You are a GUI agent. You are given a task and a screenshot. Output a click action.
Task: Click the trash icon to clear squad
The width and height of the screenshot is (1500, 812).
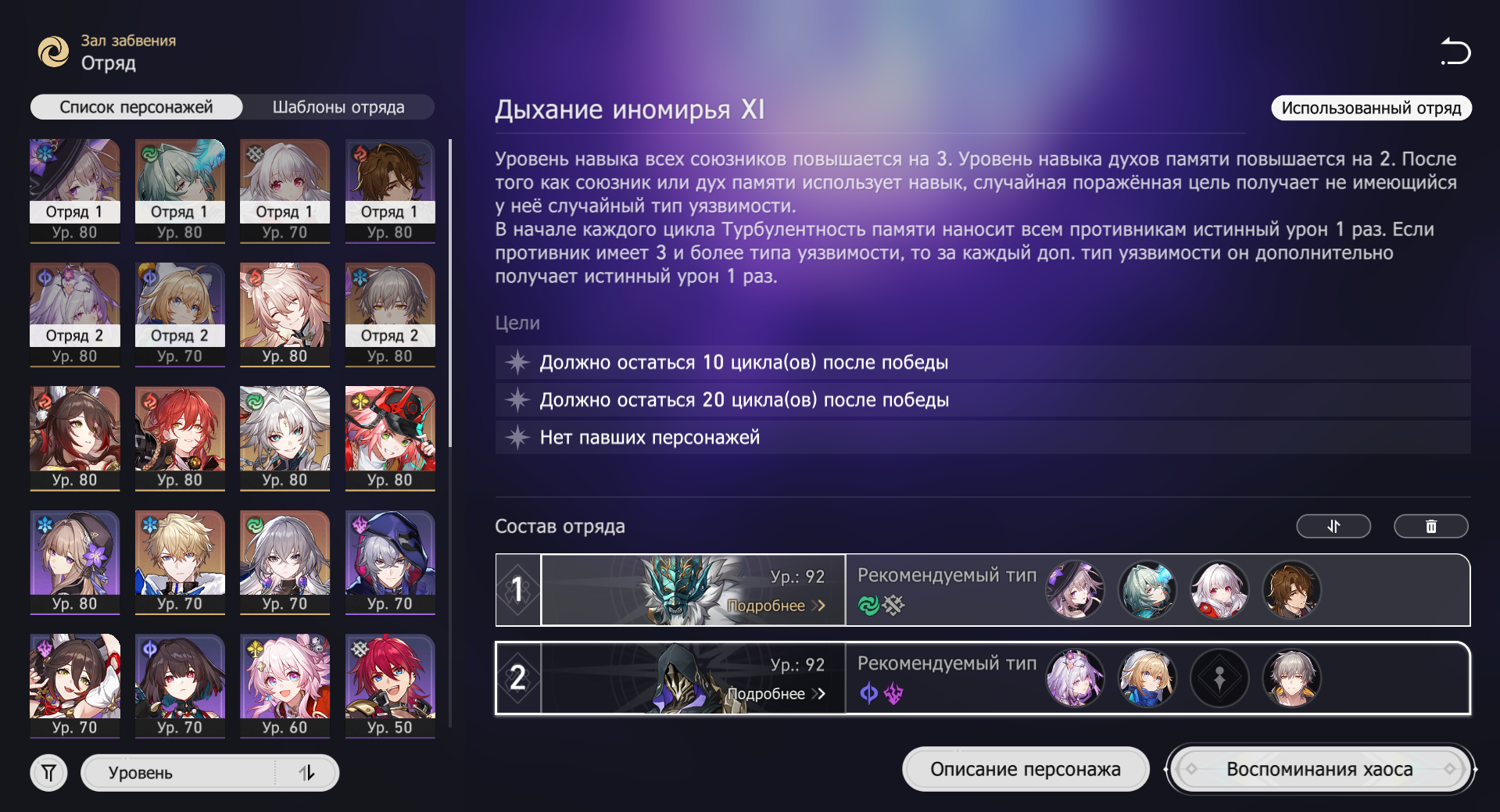(x=1430, y=527)
